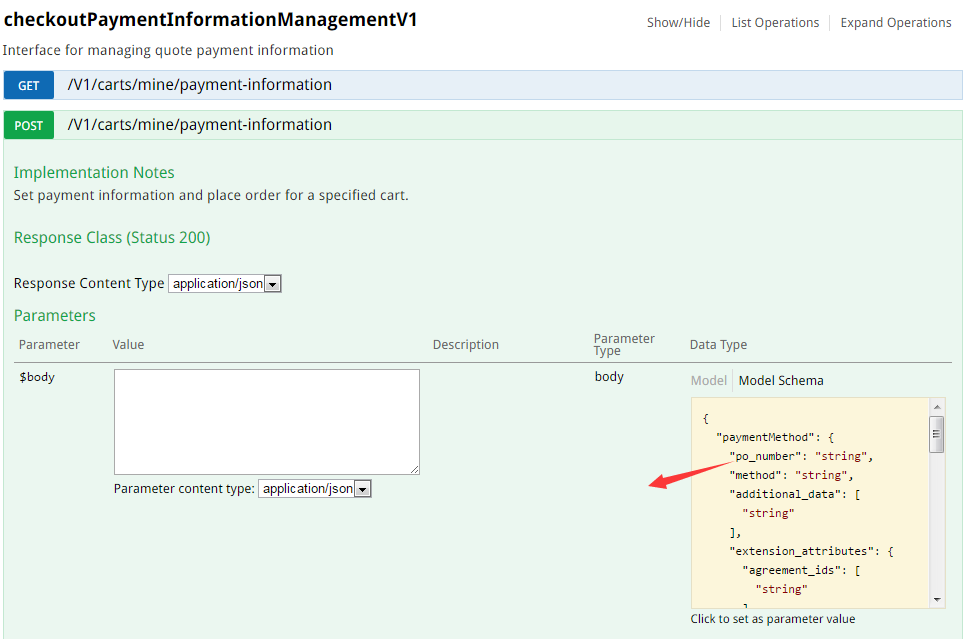Click the List Operations link
The image size is (965, 639).
[x=775, y=23]
